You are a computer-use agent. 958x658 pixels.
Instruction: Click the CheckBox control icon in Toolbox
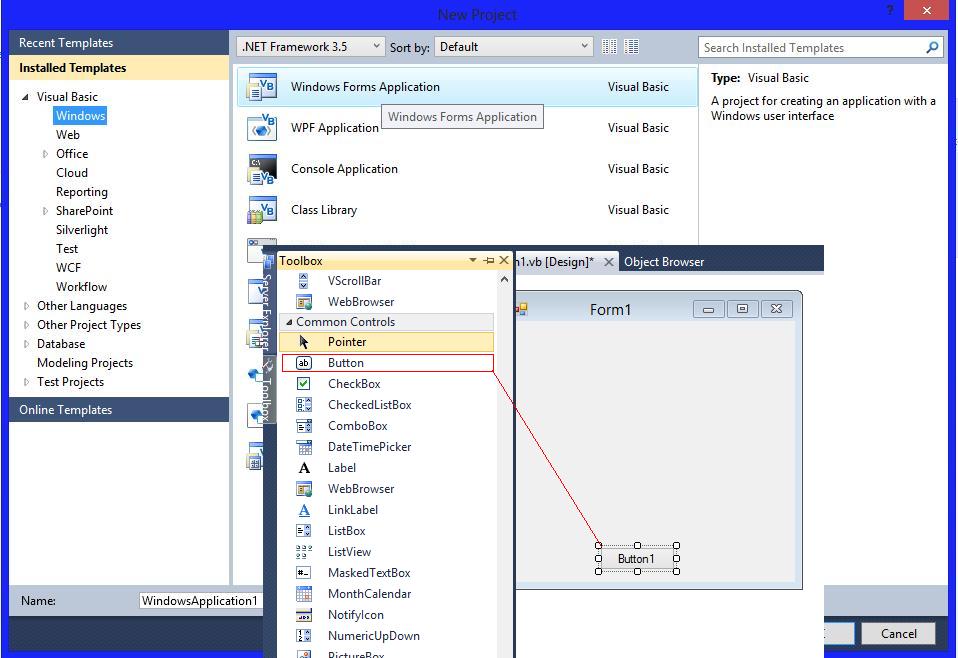click(304, 384)
